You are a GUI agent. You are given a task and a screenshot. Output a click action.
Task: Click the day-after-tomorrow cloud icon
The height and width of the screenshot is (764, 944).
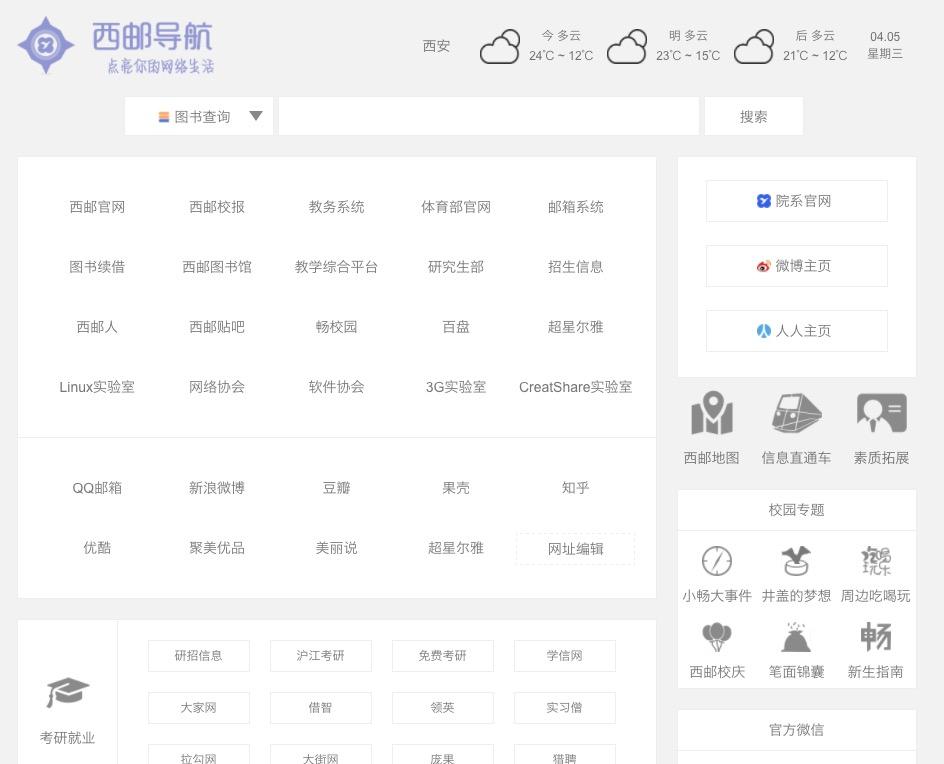click(x=754, y=46)
